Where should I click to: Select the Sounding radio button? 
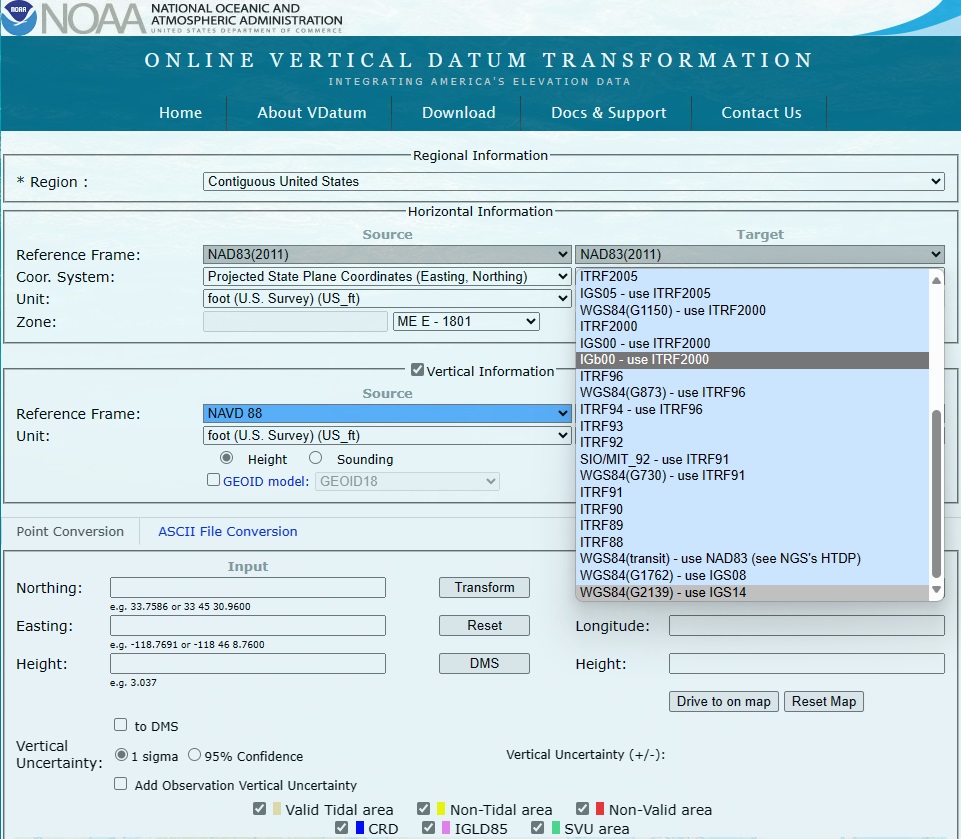(316, 458)
